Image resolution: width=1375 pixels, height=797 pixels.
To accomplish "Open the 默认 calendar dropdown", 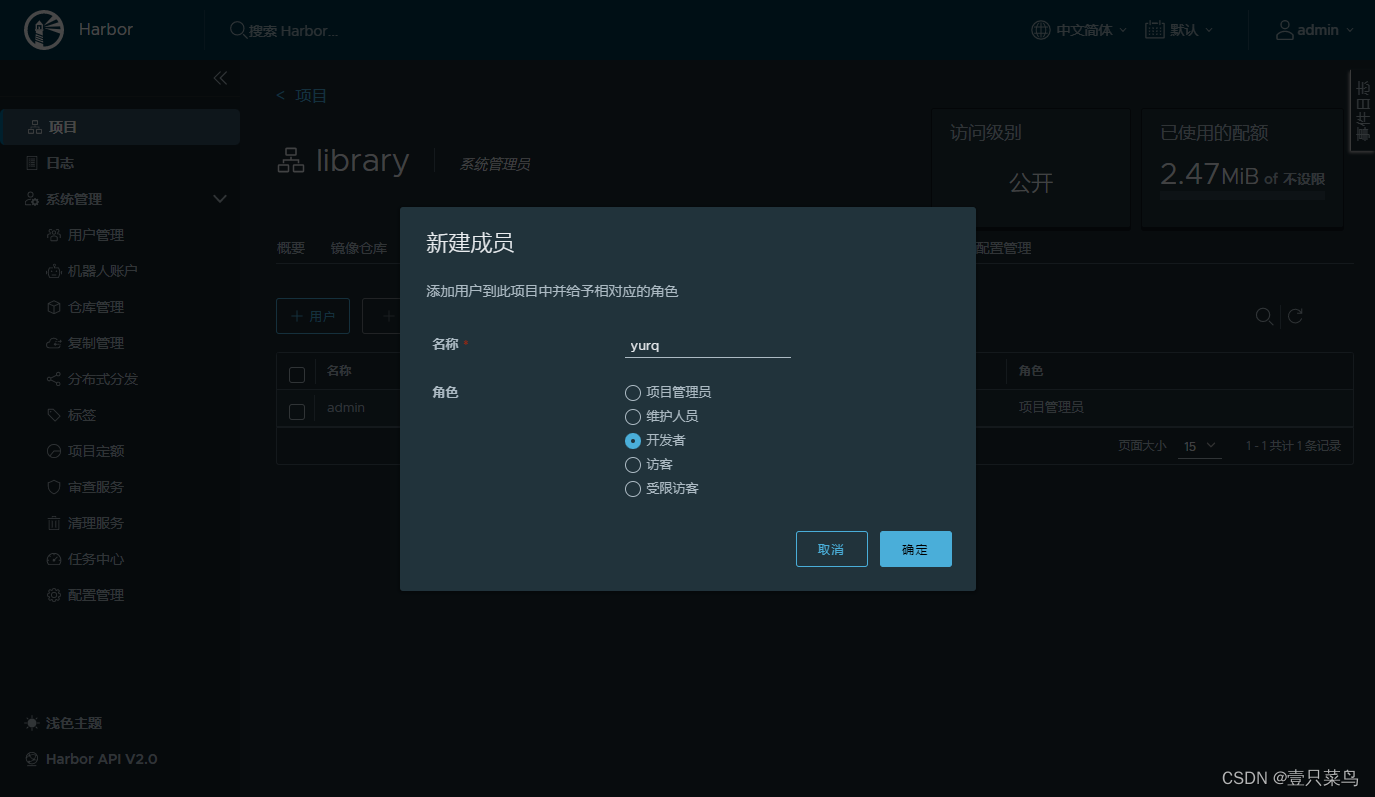I will pyautogui.click(x=1180, y=30).
